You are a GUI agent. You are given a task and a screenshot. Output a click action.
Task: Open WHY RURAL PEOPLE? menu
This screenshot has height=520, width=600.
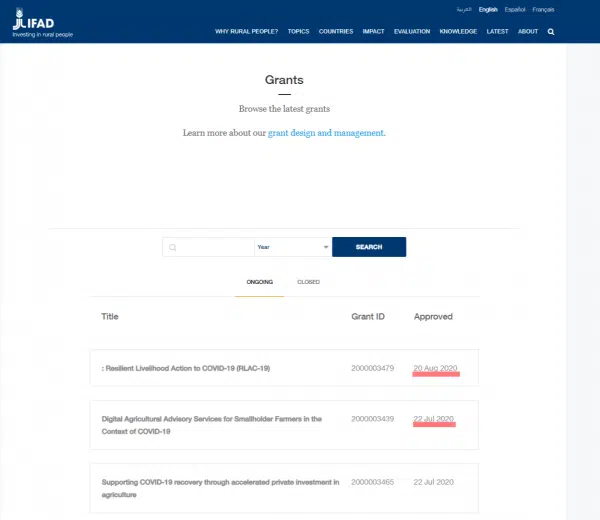pyautogui.click(x=246, y=31)
